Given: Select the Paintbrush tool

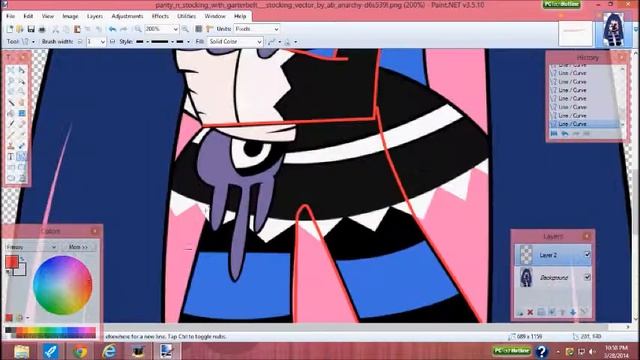Looking at the screenshot, I should 11,124.
